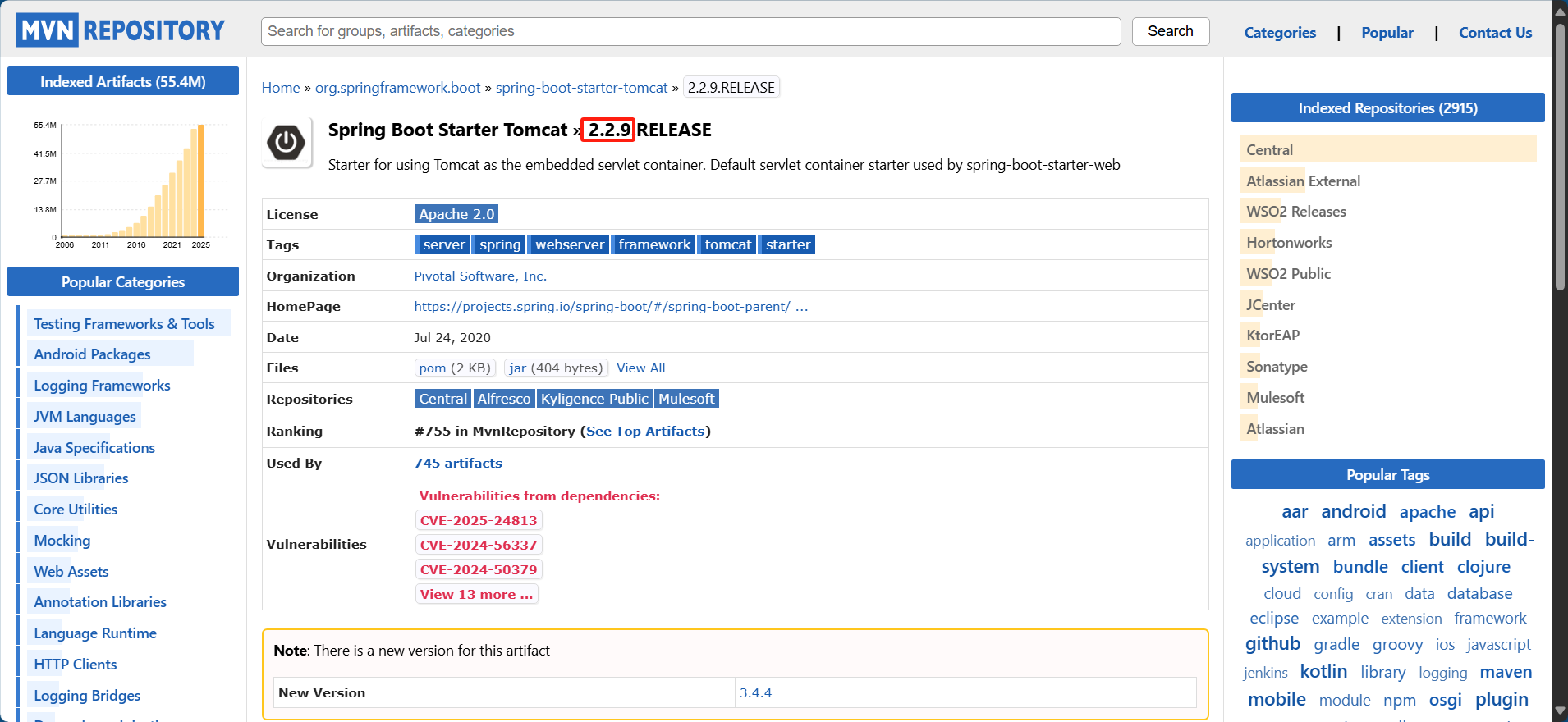The image size is (1568, 722).
Task: Open CVE-2024-50379 vulnerability
Action: pyautogui.click(x=479, y=569)
